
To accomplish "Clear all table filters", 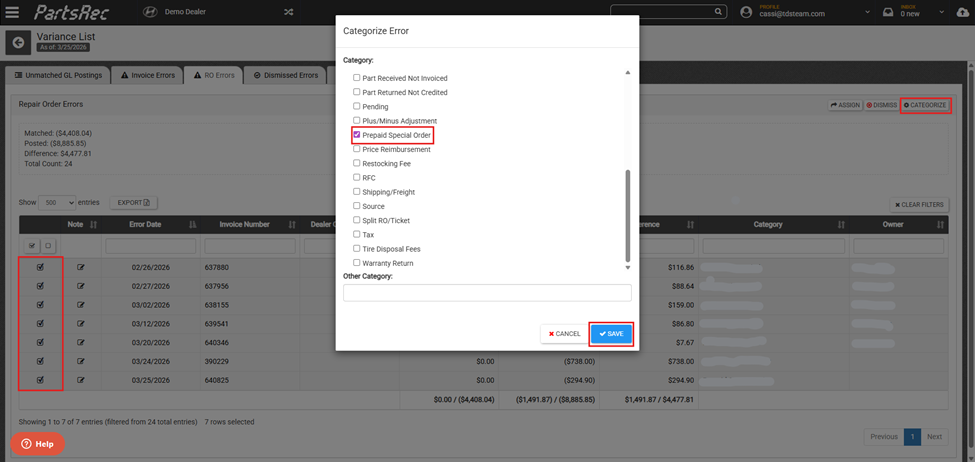I will (919, 205).
